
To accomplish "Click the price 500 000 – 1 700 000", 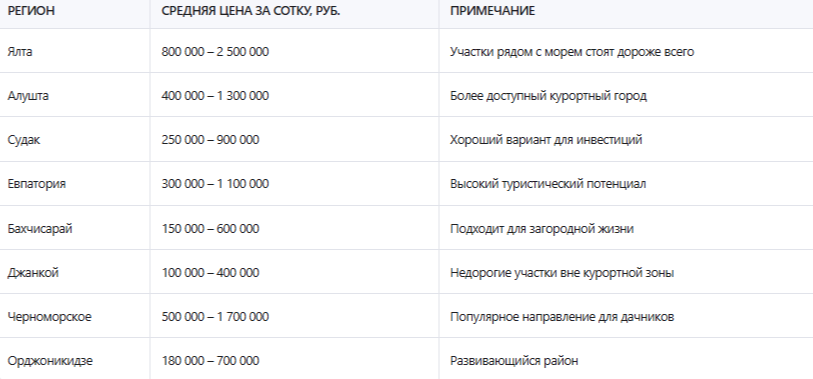I will [x=215, y=317].
